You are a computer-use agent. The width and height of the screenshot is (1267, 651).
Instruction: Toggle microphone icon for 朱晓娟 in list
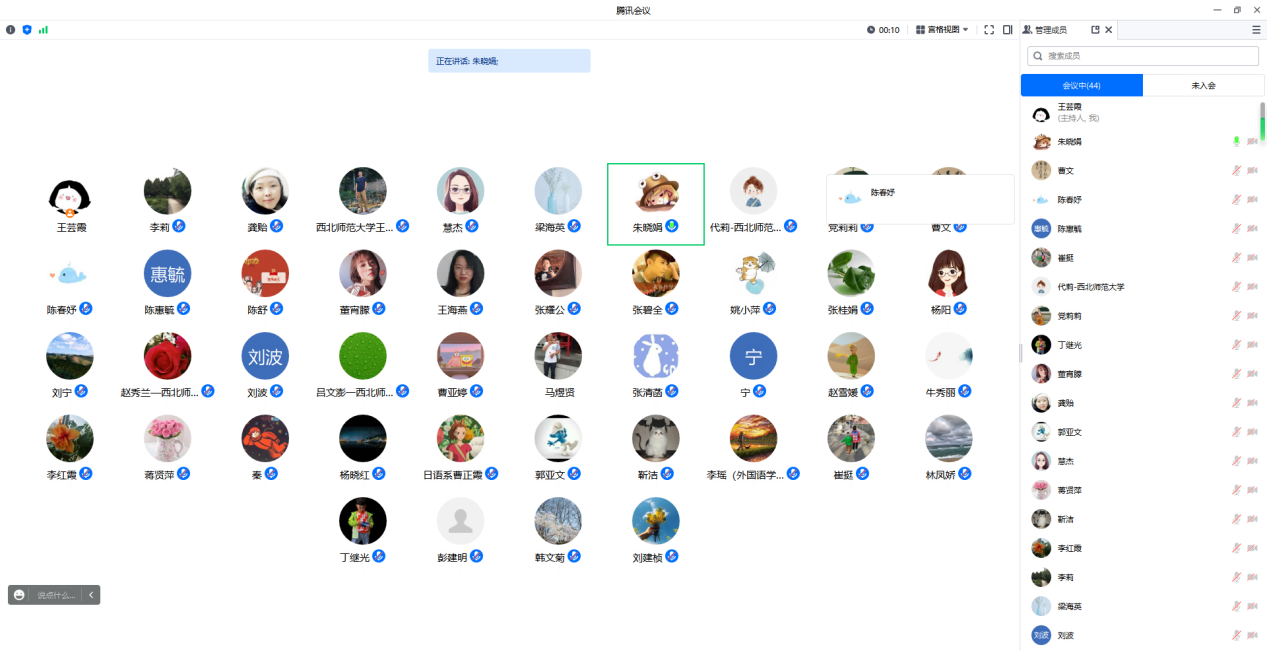tap(1236, 142)
